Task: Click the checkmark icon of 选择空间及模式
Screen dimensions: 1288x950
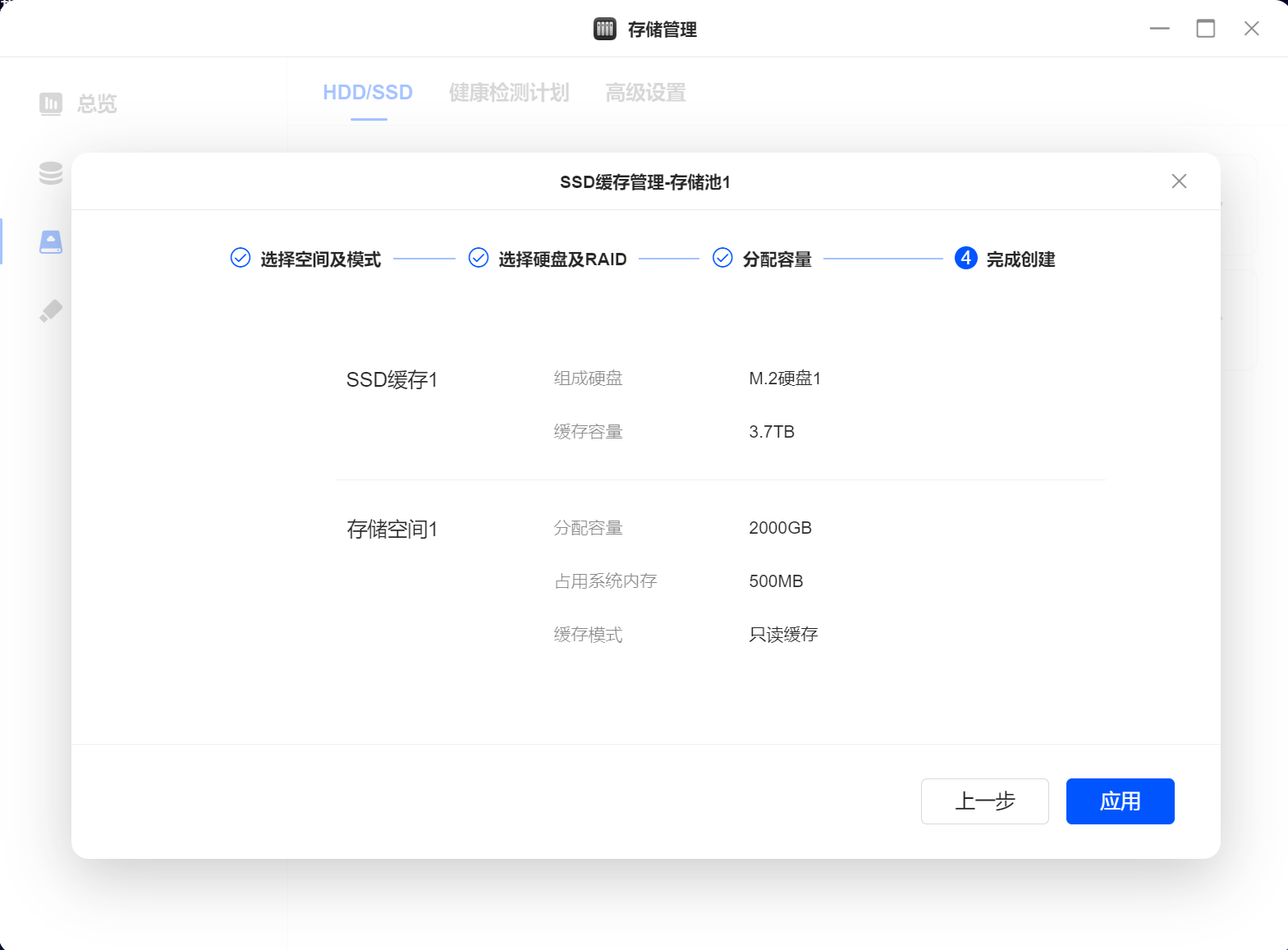Action: click(241, 258)
